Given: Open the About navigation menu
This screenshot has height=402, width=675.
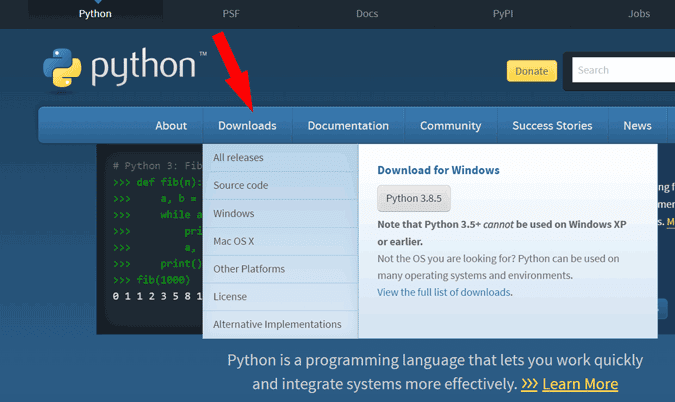Looking at the screenshot, I should click(171, 126).
